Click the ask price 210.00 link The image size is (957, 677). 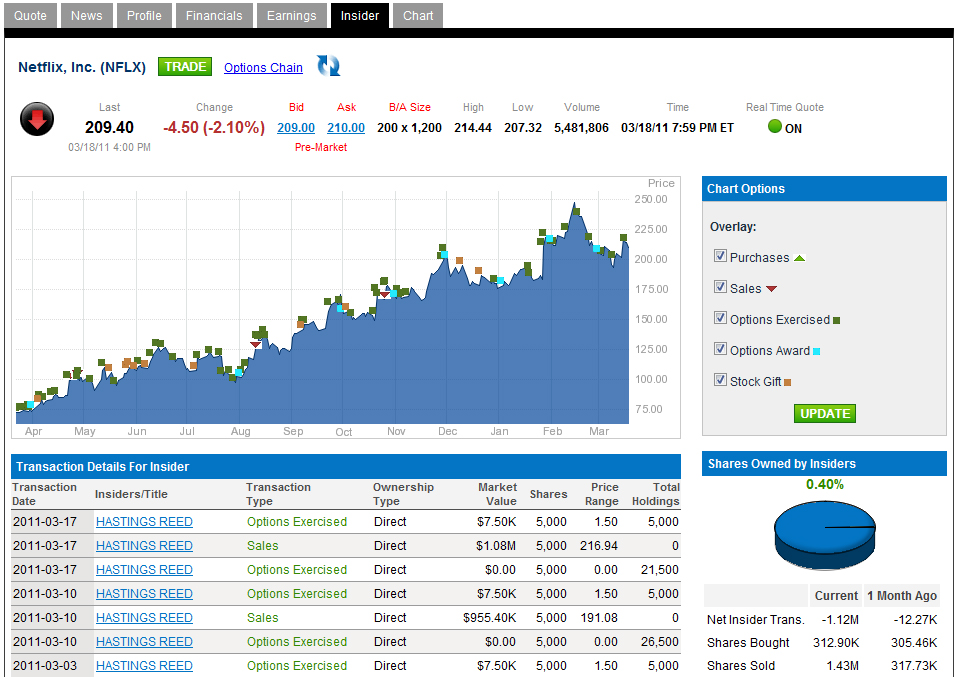pos(346,128)
